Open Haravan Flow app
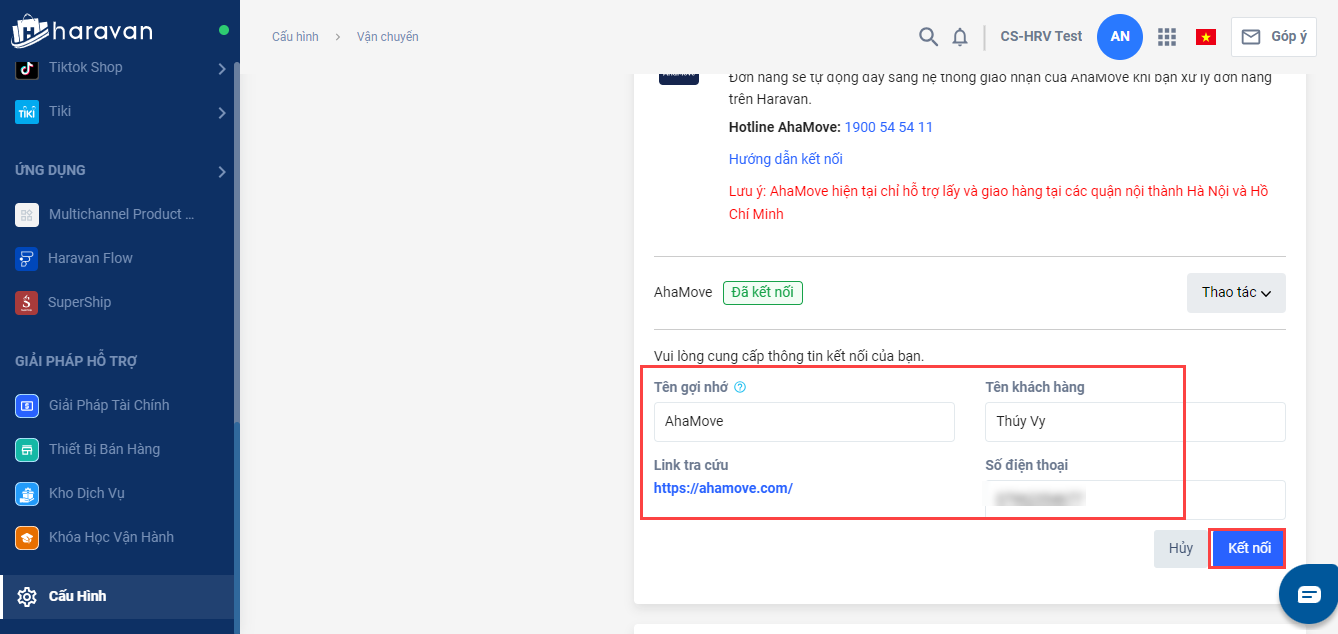The width and height of the screenshot is (1338, 634). 90,258
